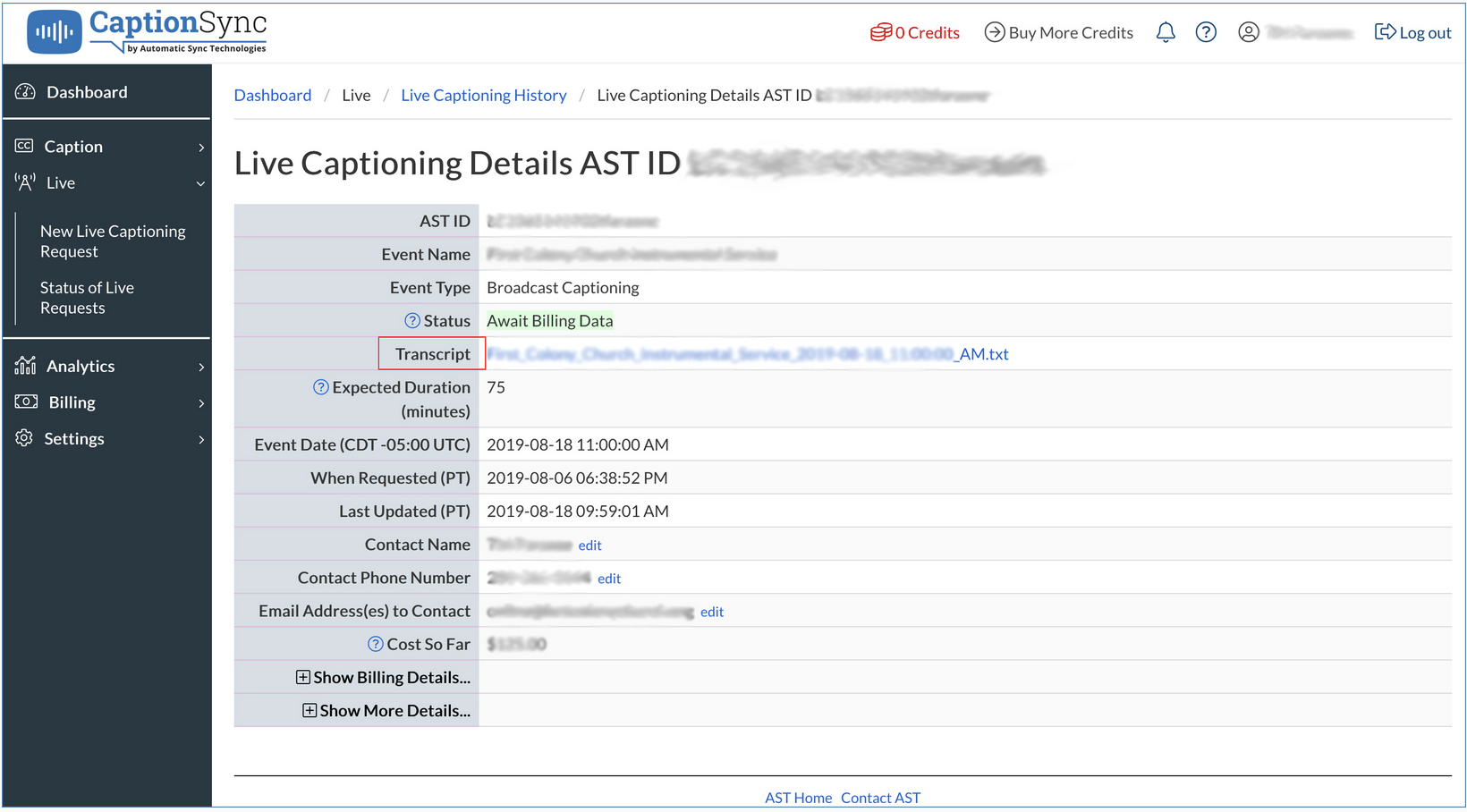Screen dimensions: 1467x812
Task: Expand Show Billing Details
Action: click(x=383, y=678)
